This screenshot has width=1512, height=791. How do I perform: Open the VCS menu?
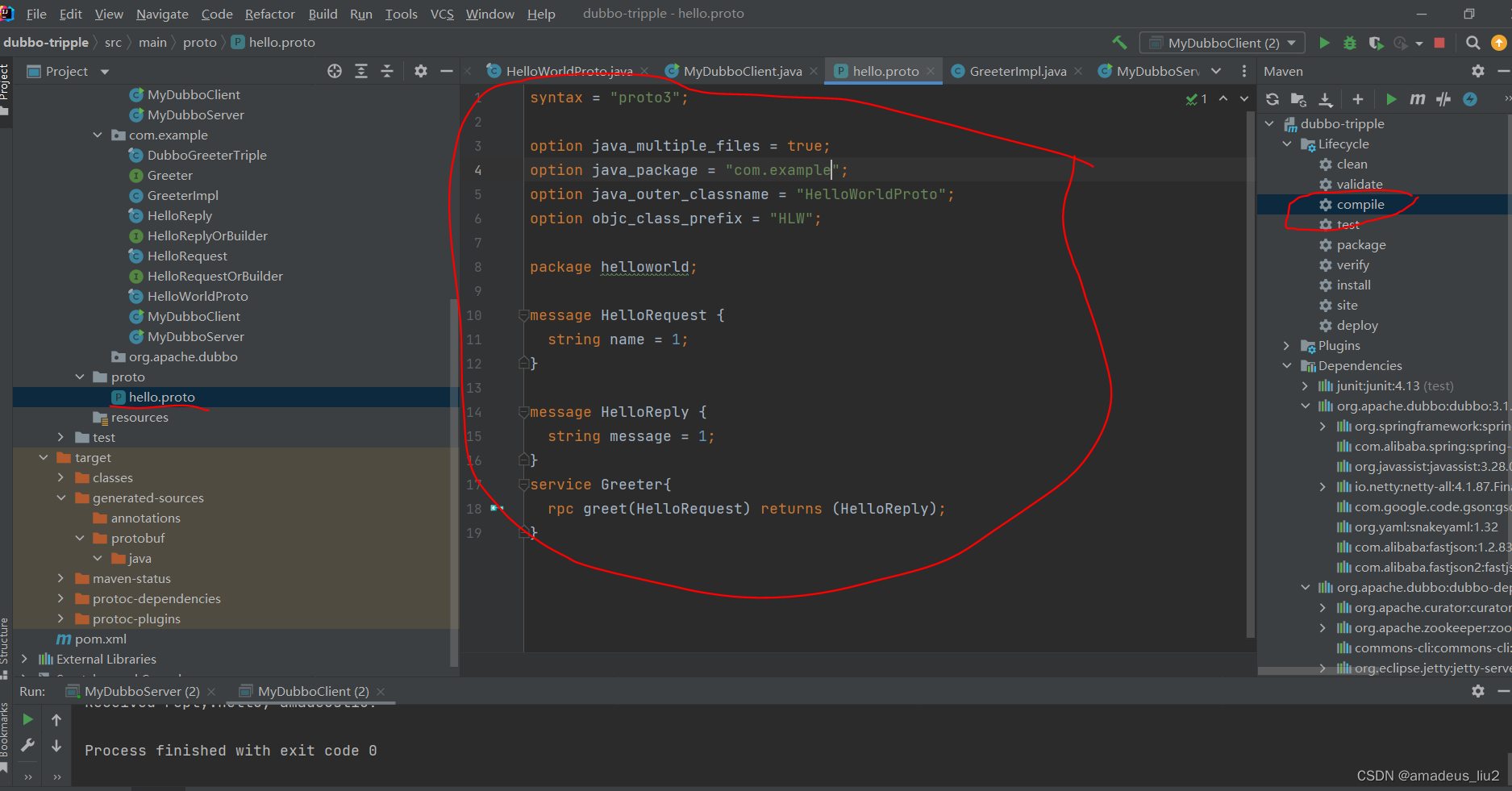click(x=442, y=14)
